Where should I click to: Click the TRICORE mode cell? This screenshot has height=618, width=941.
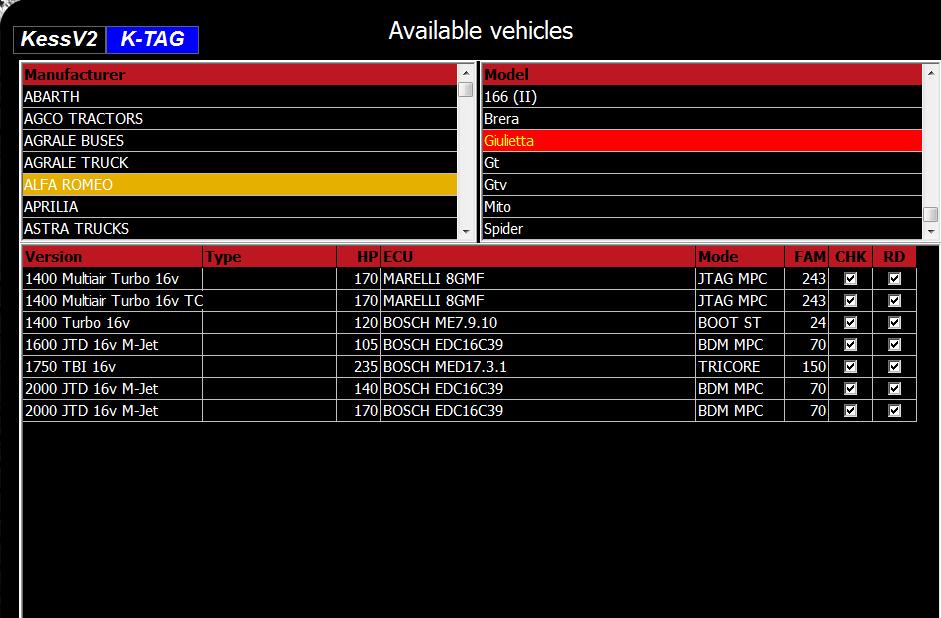(740, 367)
